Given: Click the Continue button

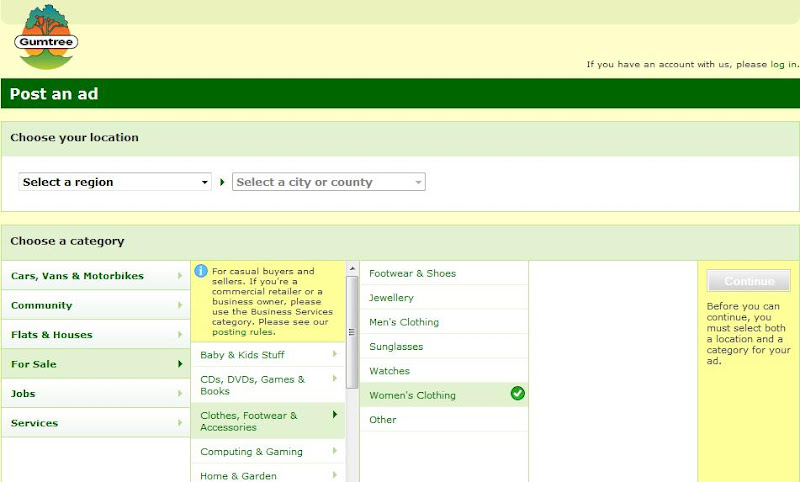Looking at the screenshot, I should point(748,281).
